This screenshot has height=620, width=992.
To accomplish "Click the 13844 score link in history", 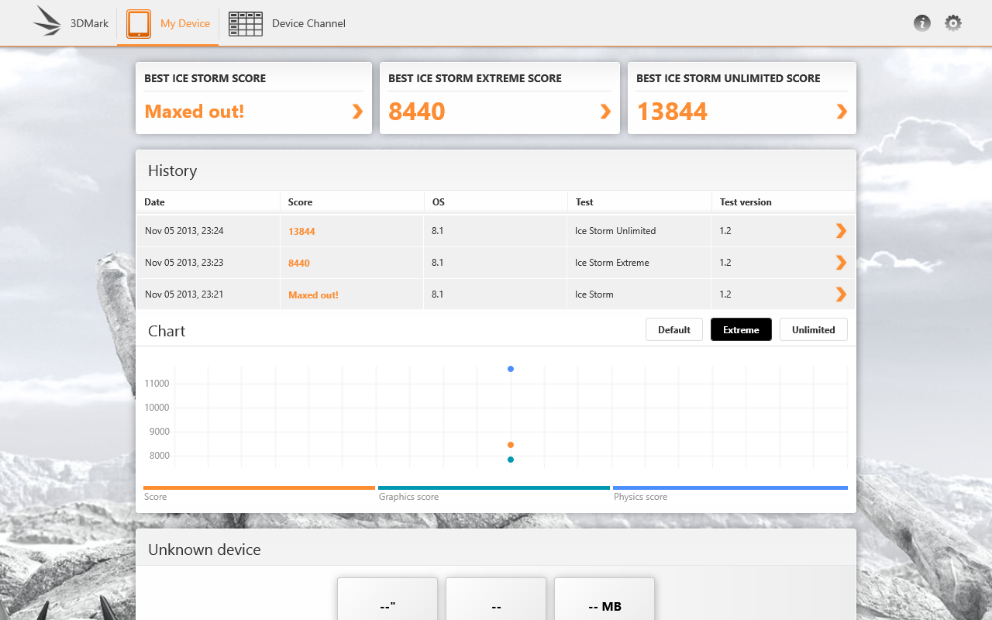I will 301,232.
